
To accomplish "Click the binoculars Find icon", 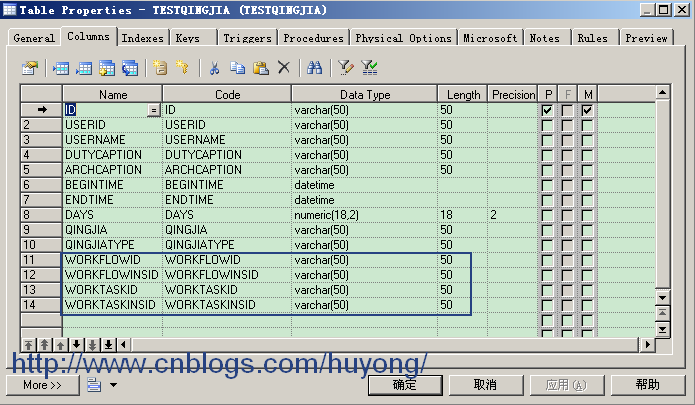I will (314, 68).
